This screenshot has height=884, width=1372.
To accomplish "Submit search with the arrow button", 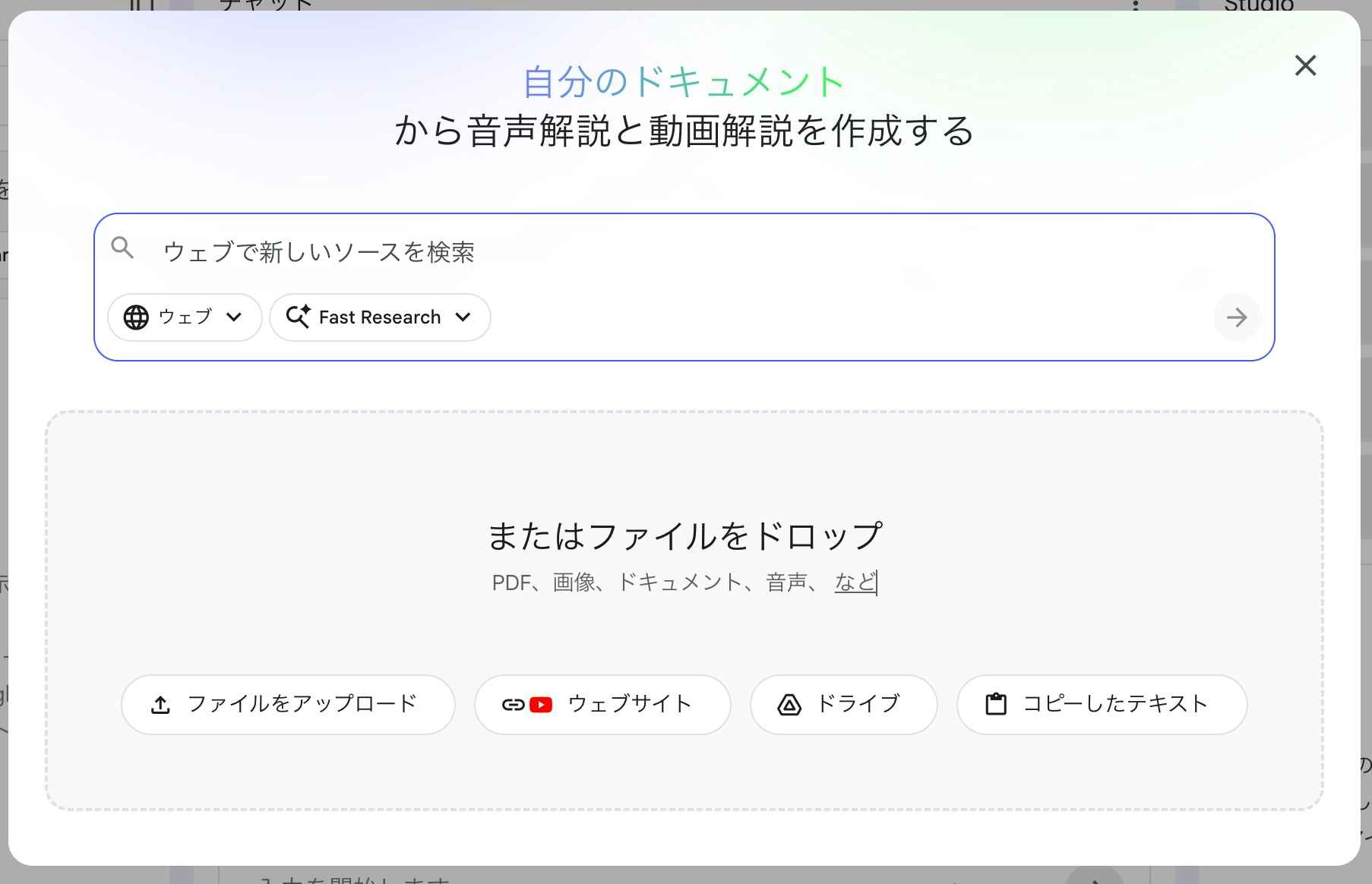I will (x=1237, y=317).
